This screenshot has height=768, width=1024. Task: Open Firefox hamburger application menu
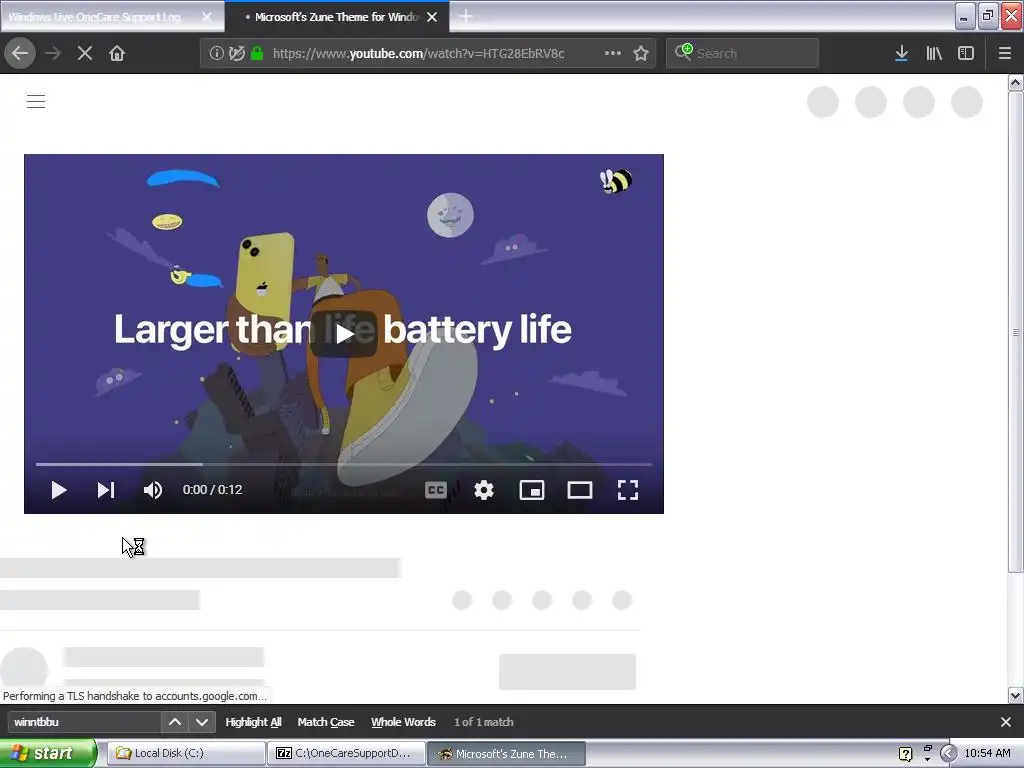click(1004, 53)
